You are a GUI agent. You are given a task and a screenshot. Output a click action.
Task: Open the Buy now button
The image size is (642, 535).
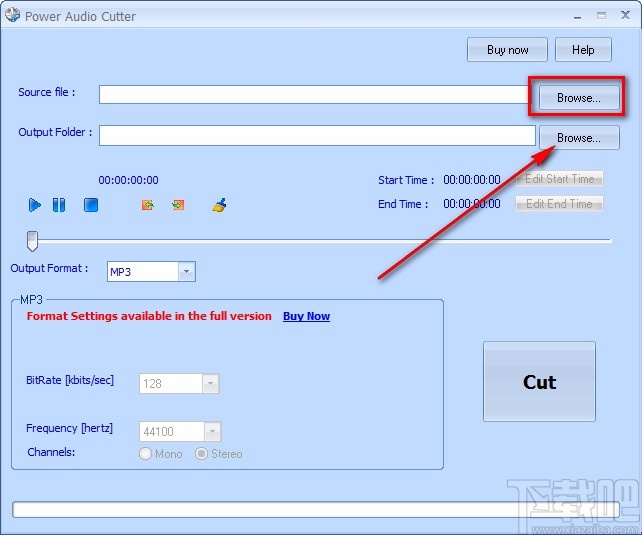pyautogui.click(x=507, y=50)
